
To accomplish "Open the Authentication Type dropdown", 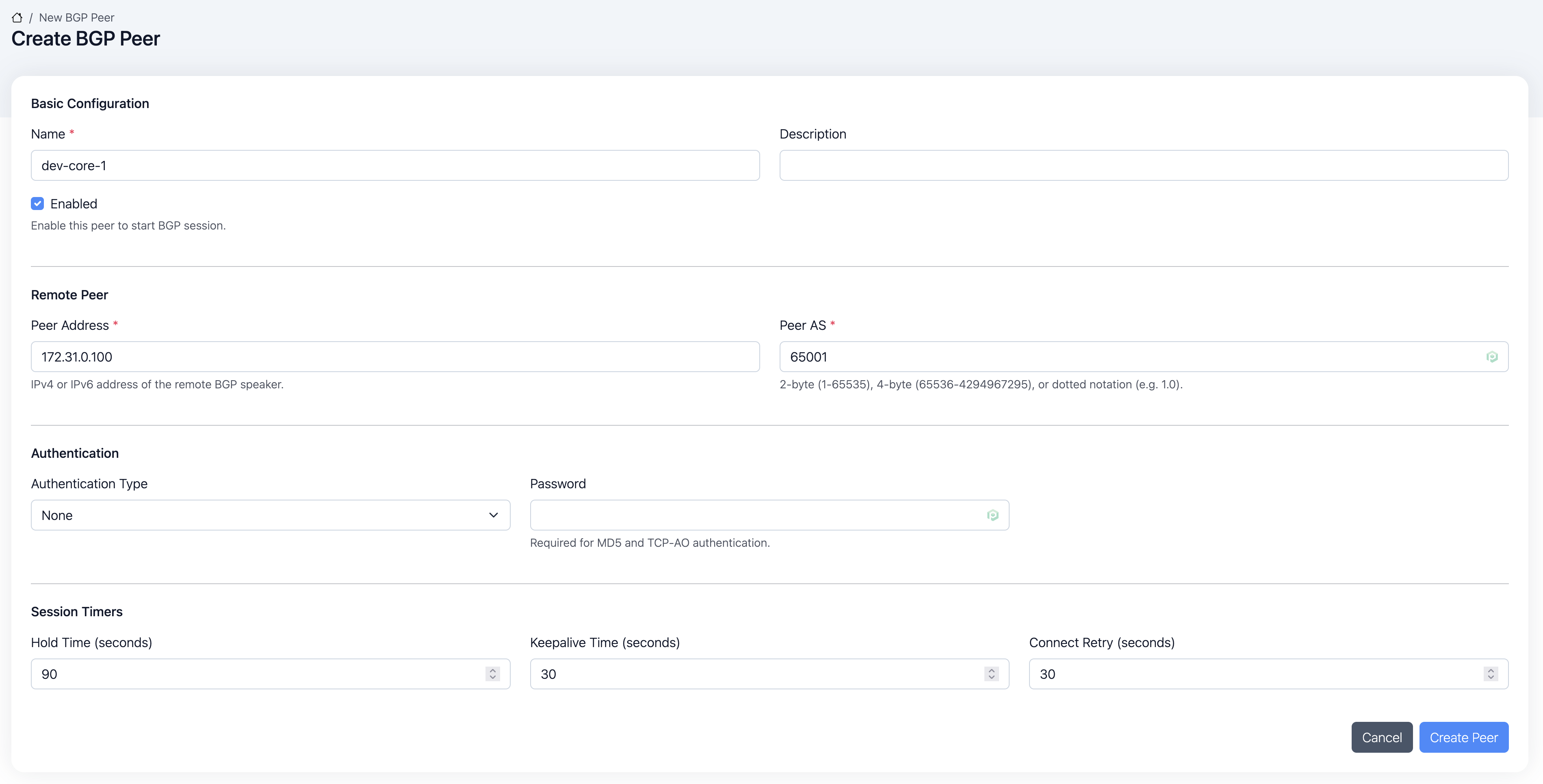I will point(270,515).
